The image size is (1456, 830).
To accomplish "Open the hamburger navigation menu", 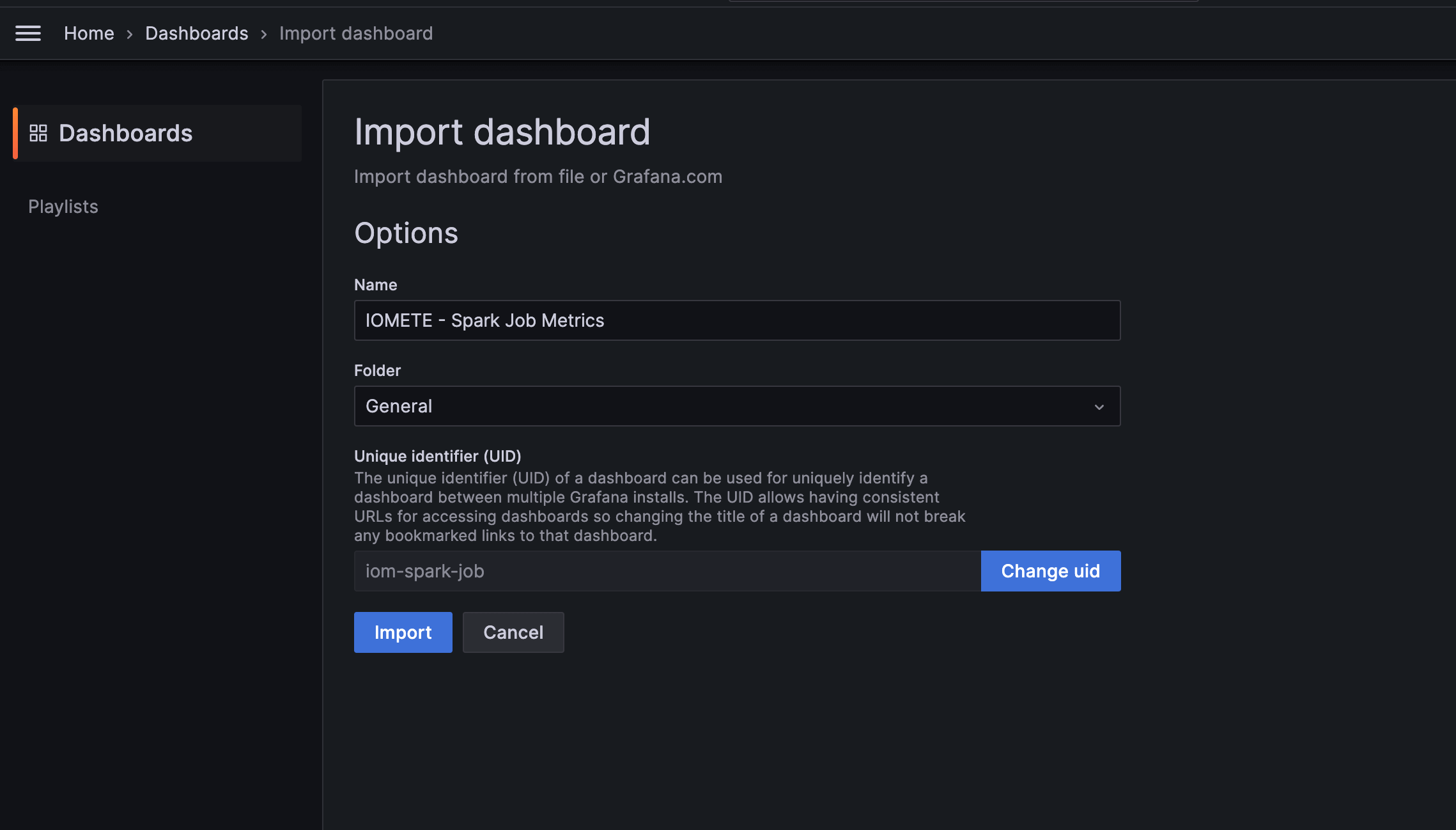I will [28, 33].
